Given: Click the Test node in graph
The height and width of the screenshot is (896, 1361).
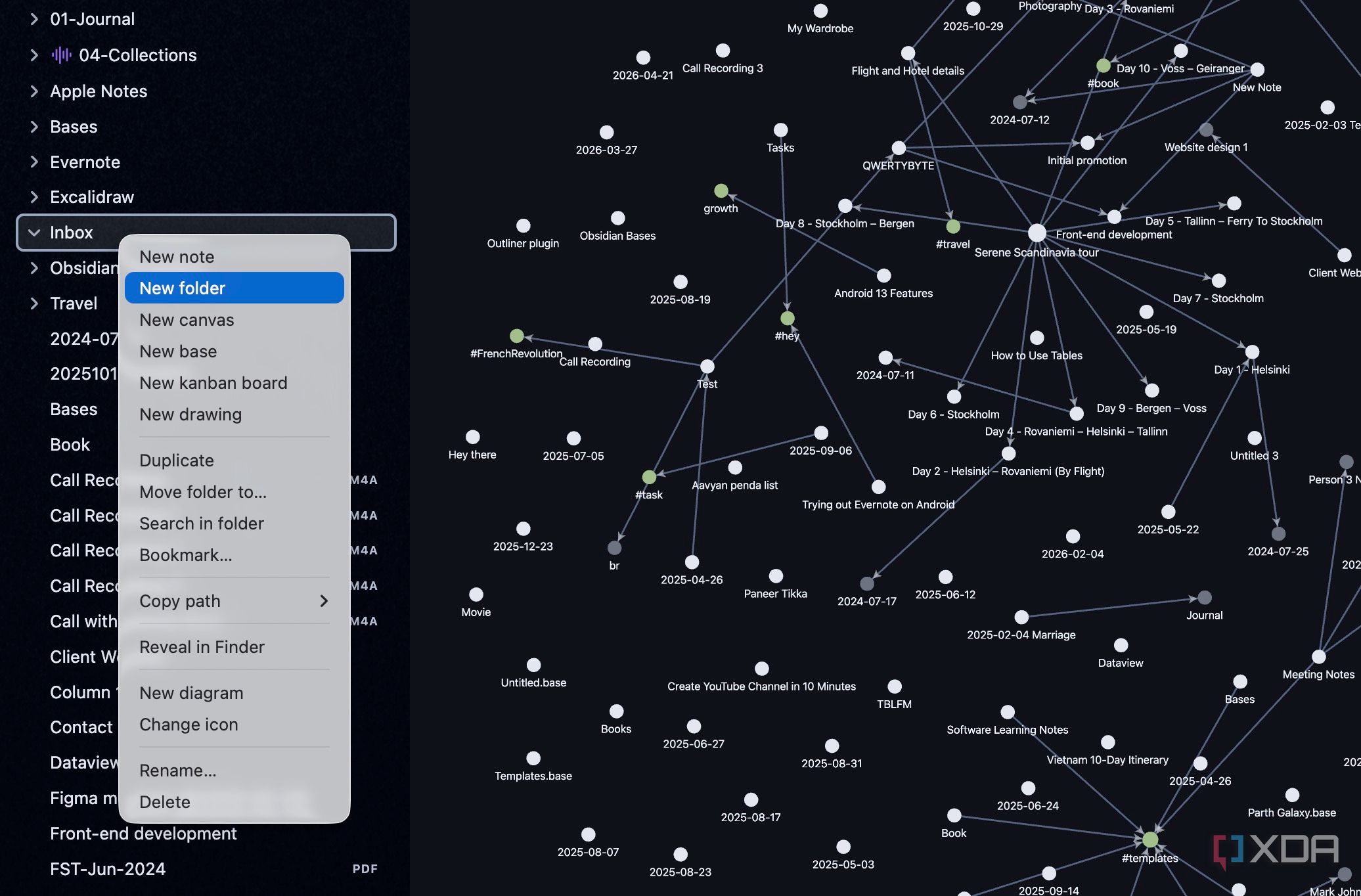Looking at the screenshot, I should click(x=707, y=367).
